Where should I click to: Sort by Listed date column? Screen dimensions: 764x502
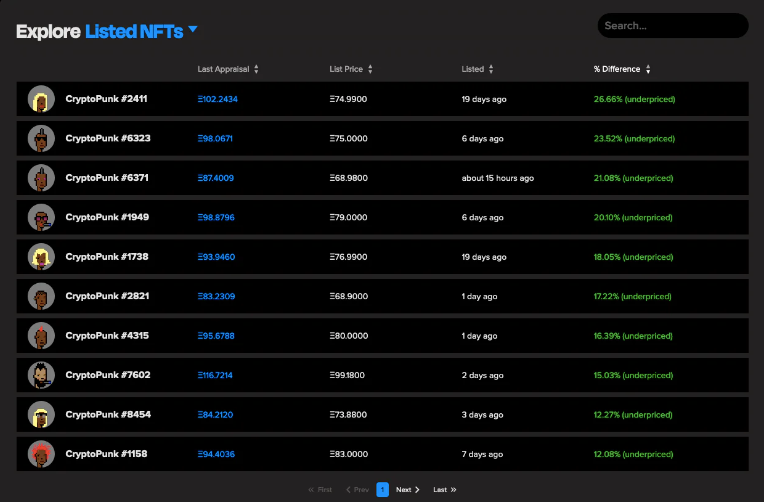coord(477,69)
